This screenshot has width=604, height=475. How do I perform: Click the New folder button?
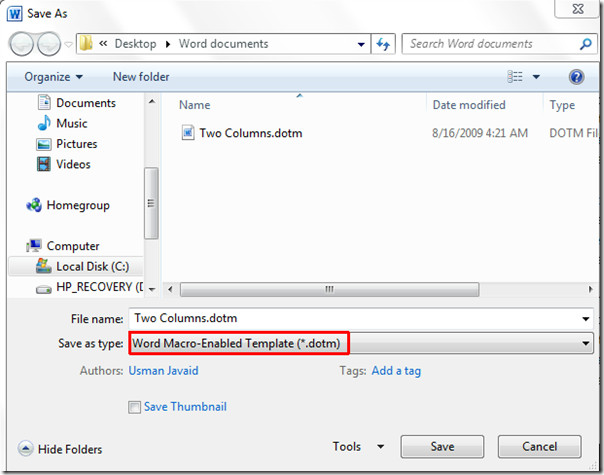[x=141, y=77]
